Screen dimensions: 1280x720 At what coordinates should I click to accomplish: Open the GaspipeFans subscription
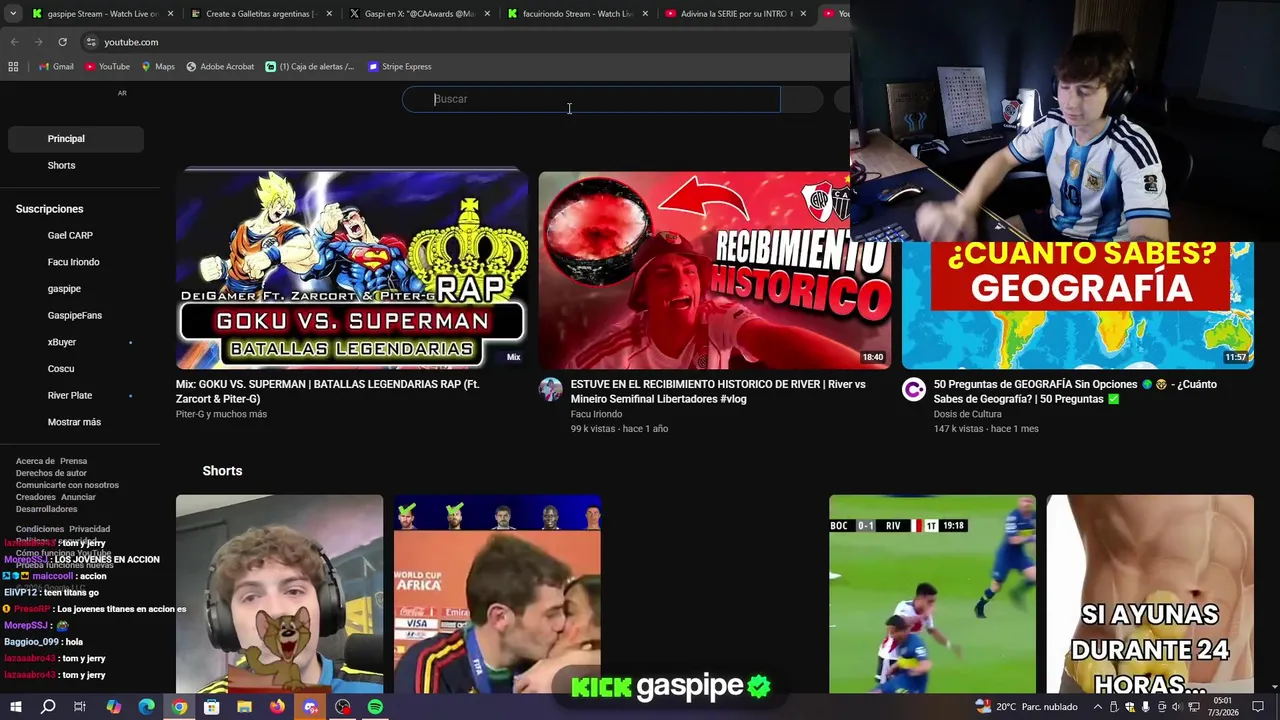[76, 315]
